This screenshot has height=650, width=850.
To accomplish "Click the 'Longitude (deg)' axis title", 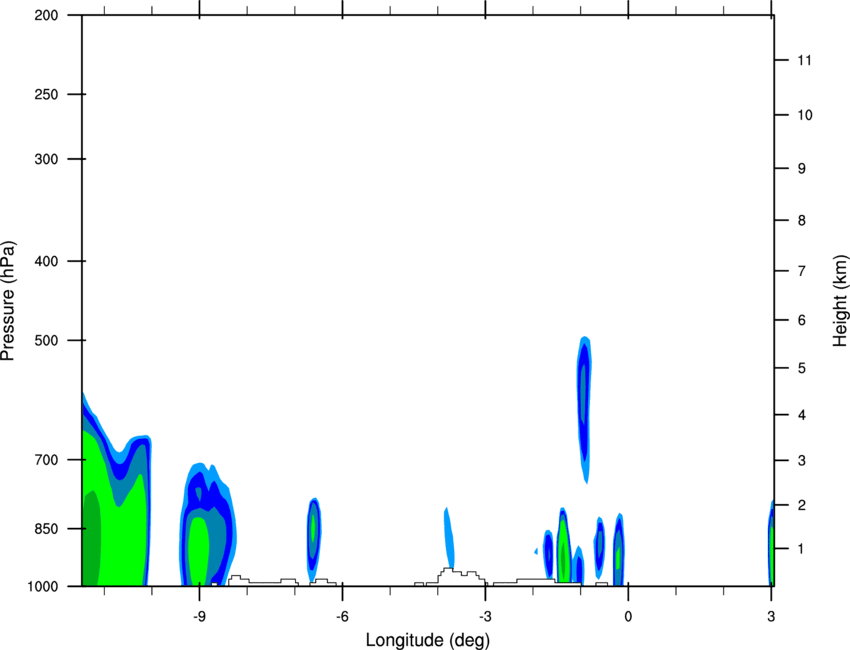I will point(428,640).
